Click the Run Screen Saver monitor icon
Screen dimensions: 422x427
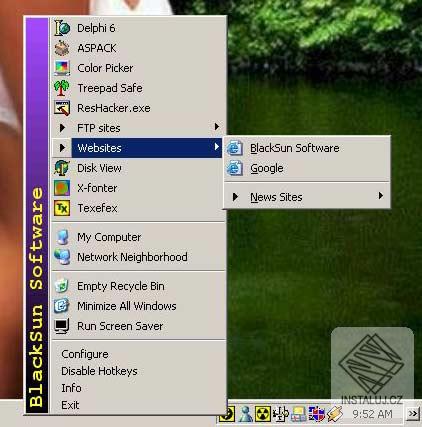coord(62,326)
